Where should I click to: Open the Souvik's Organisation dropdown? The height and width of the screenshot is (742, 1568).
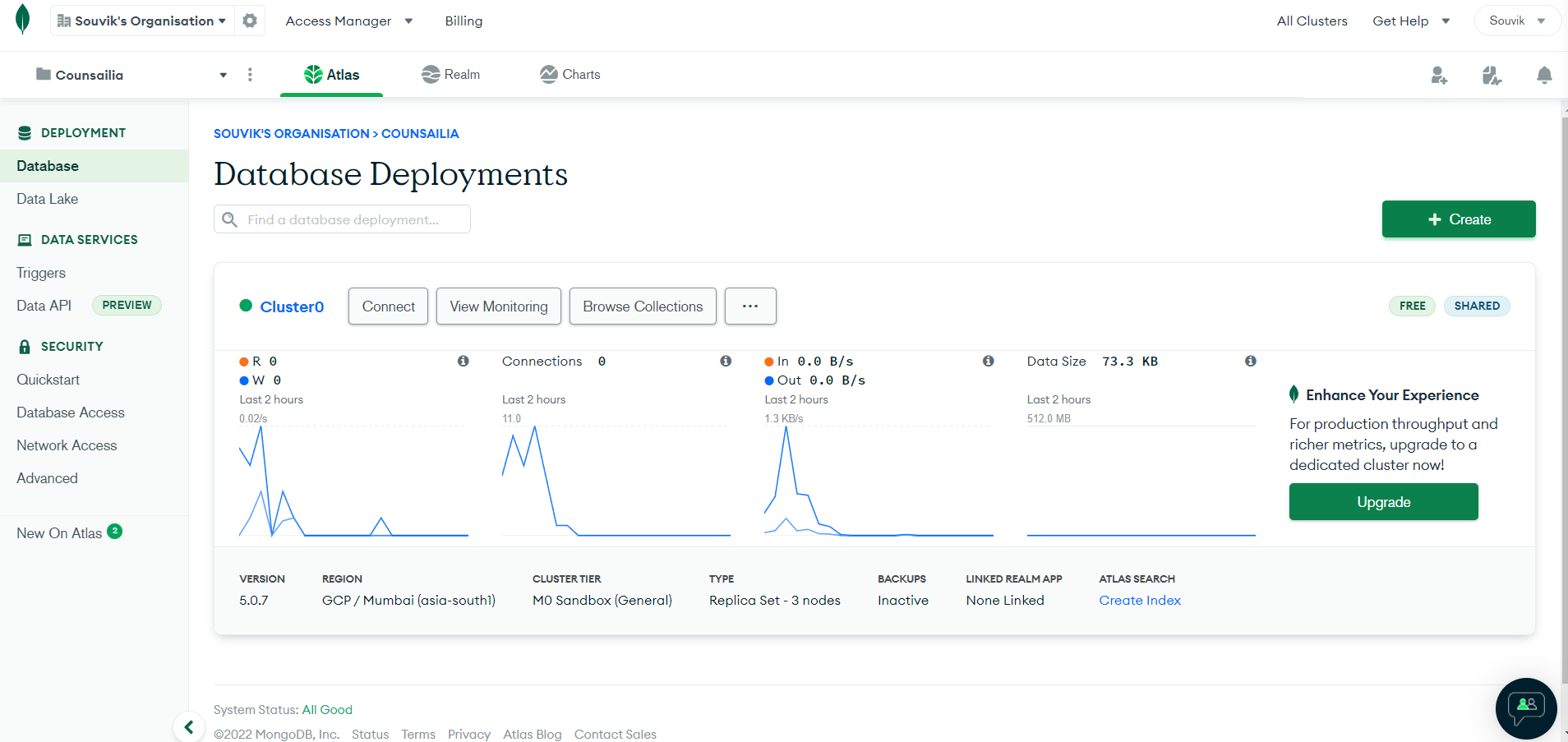coord(140,21)
